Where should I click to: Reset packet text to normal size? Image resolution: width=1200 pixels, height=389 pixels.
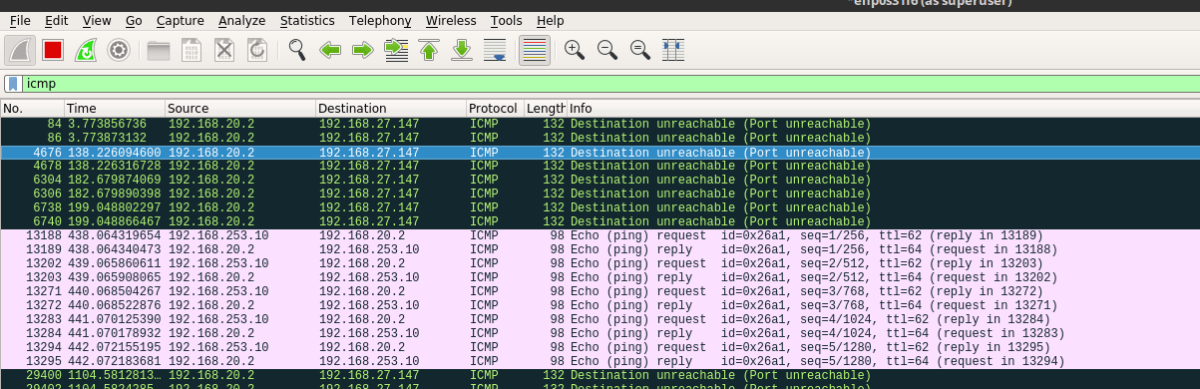(x=640, y=49)
